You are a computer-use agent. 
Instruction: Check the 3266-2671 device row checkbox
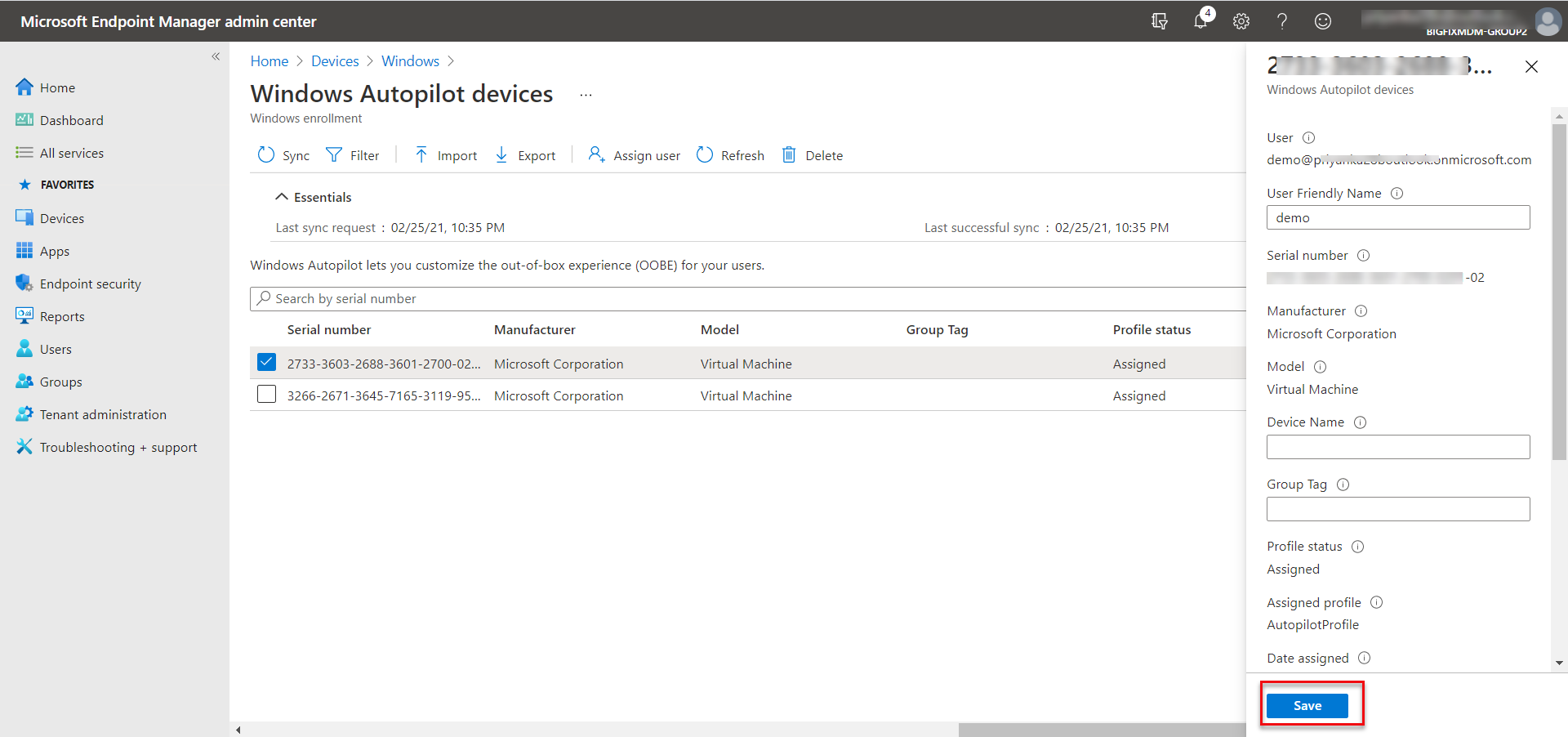coord(266,394)
